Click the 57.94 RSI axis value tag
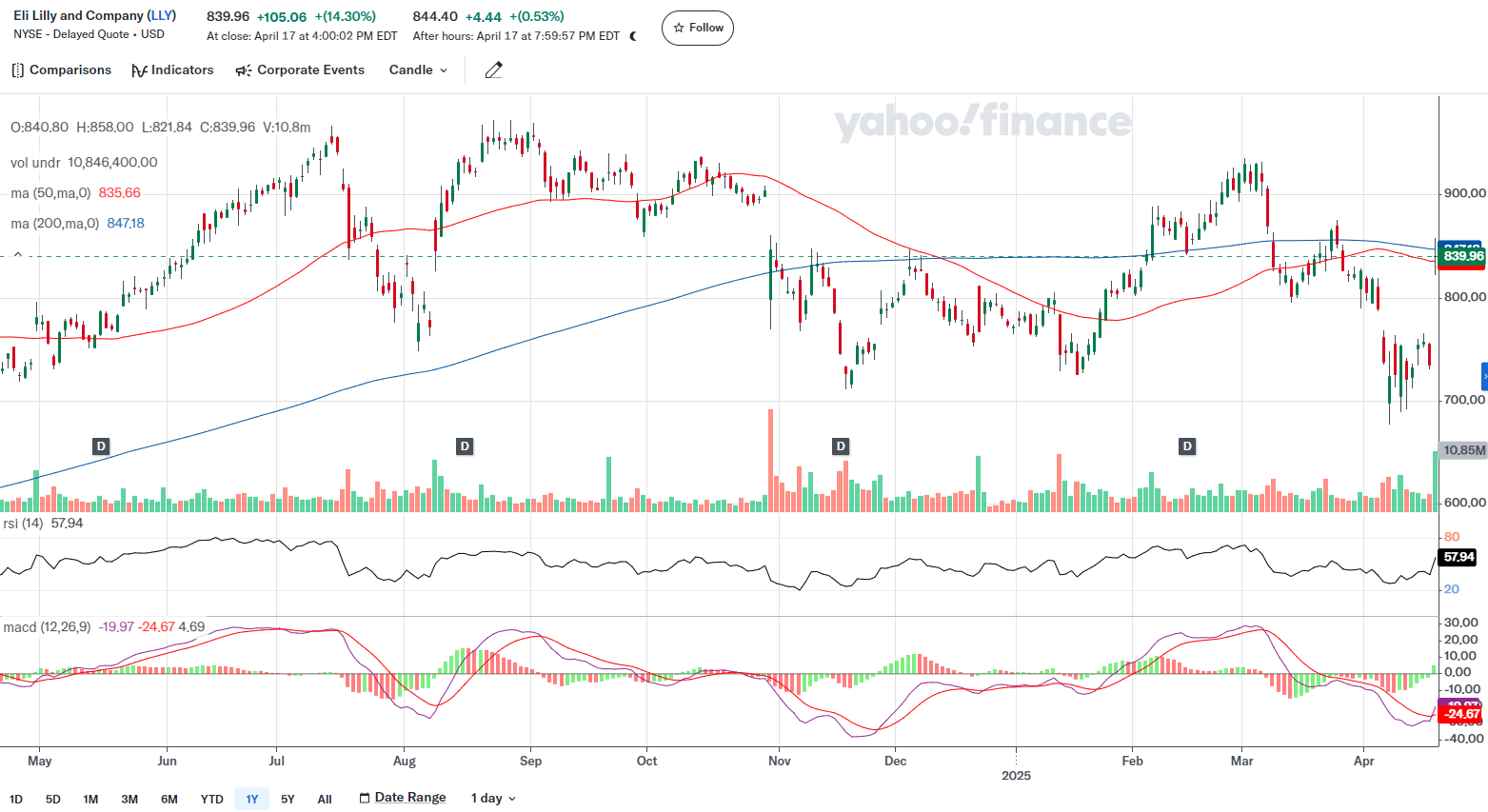This screenshot has height=812, width=1488. [1459, 557]
